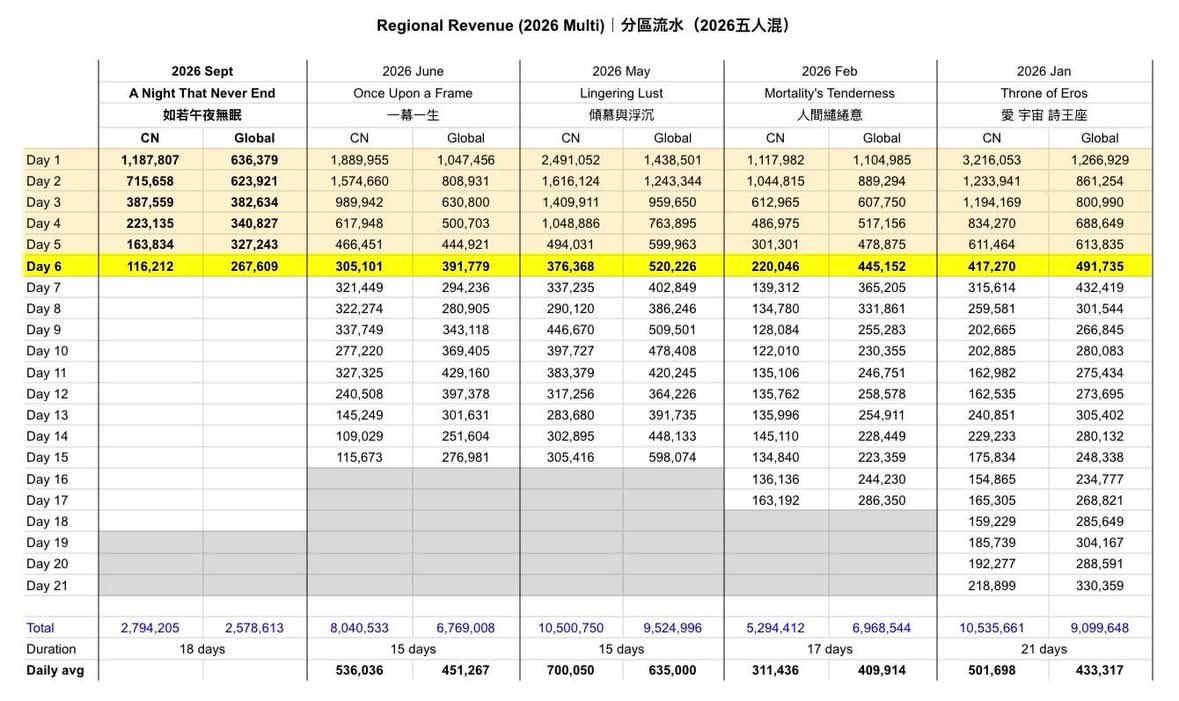This screenshot has height=701, width=1179.
Task: Select cell with value 3,216,053
Action: 992,160
